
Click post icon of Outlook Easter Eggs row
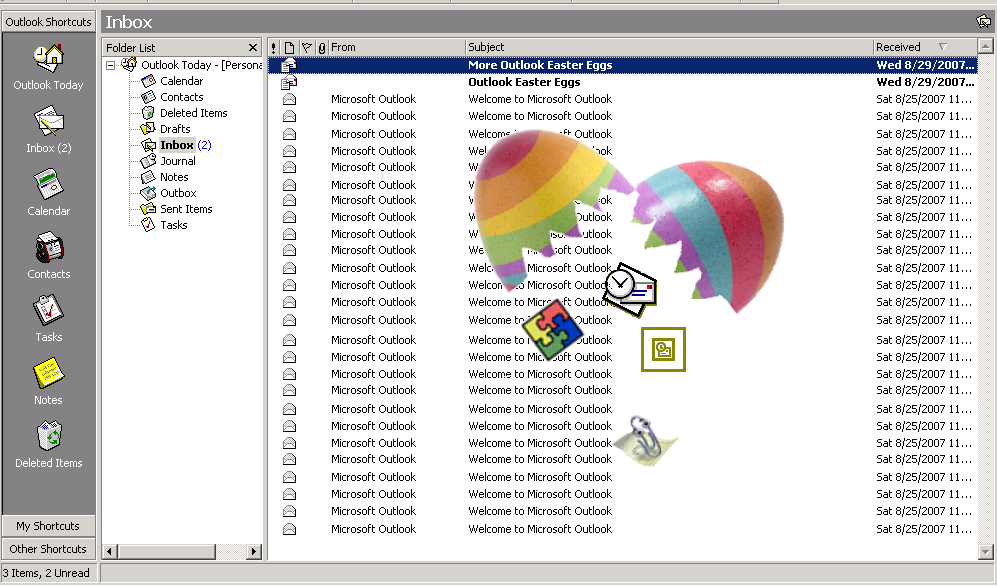pos(289,82)
